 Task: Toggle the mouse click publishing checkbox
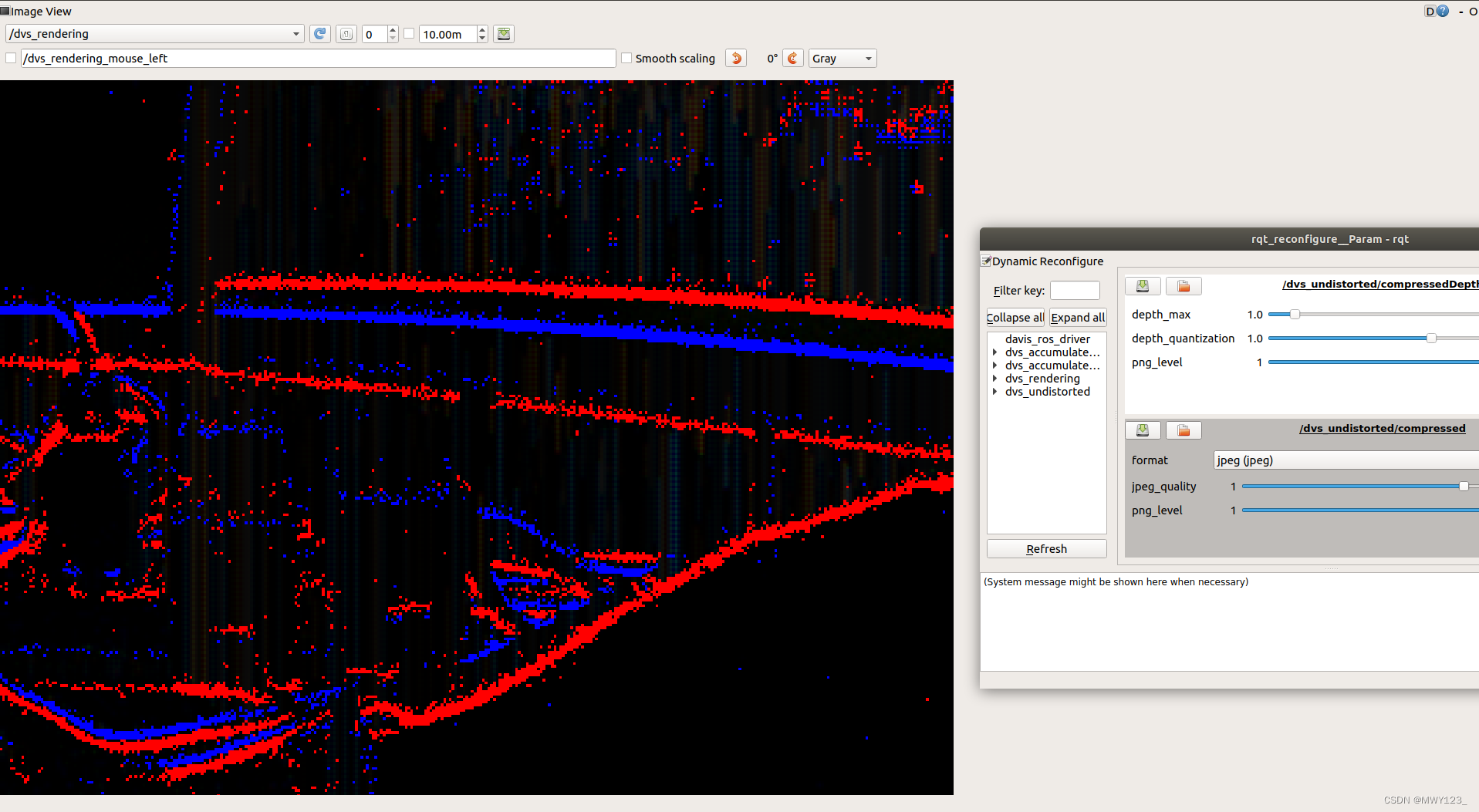(11, 59)
